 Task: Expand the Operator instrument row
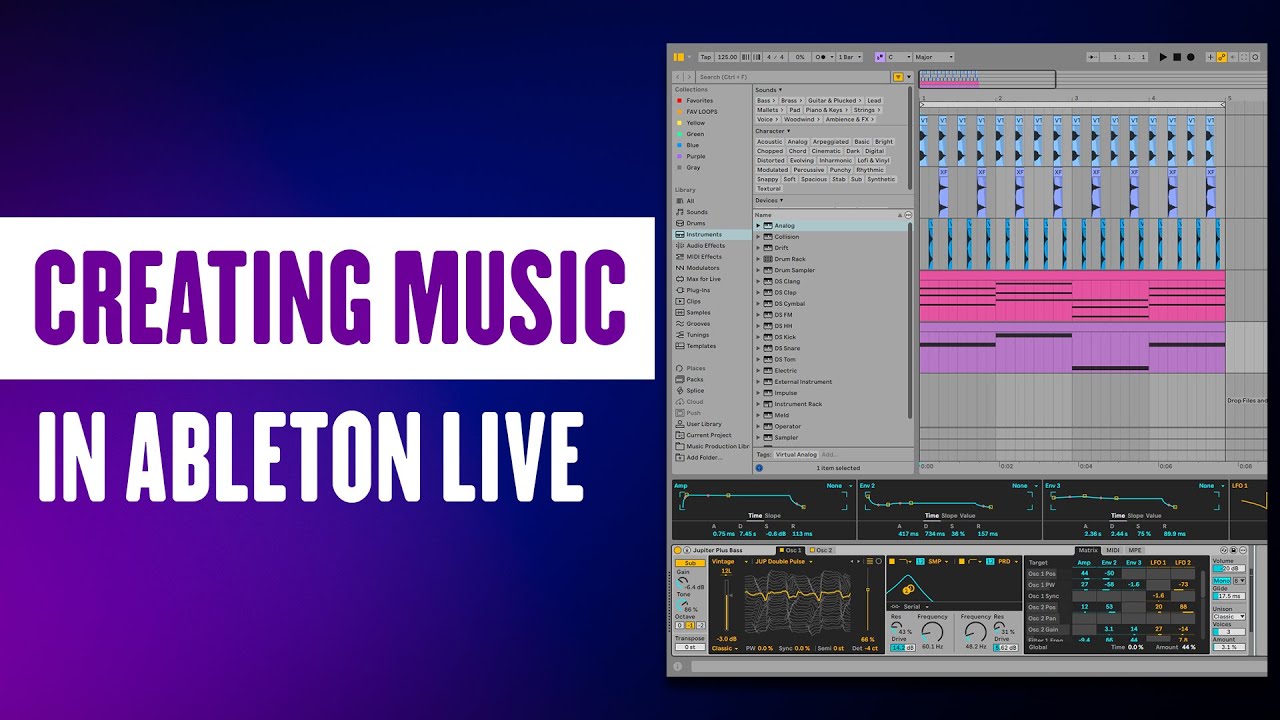pyautogui.click(x=758, y=427)
